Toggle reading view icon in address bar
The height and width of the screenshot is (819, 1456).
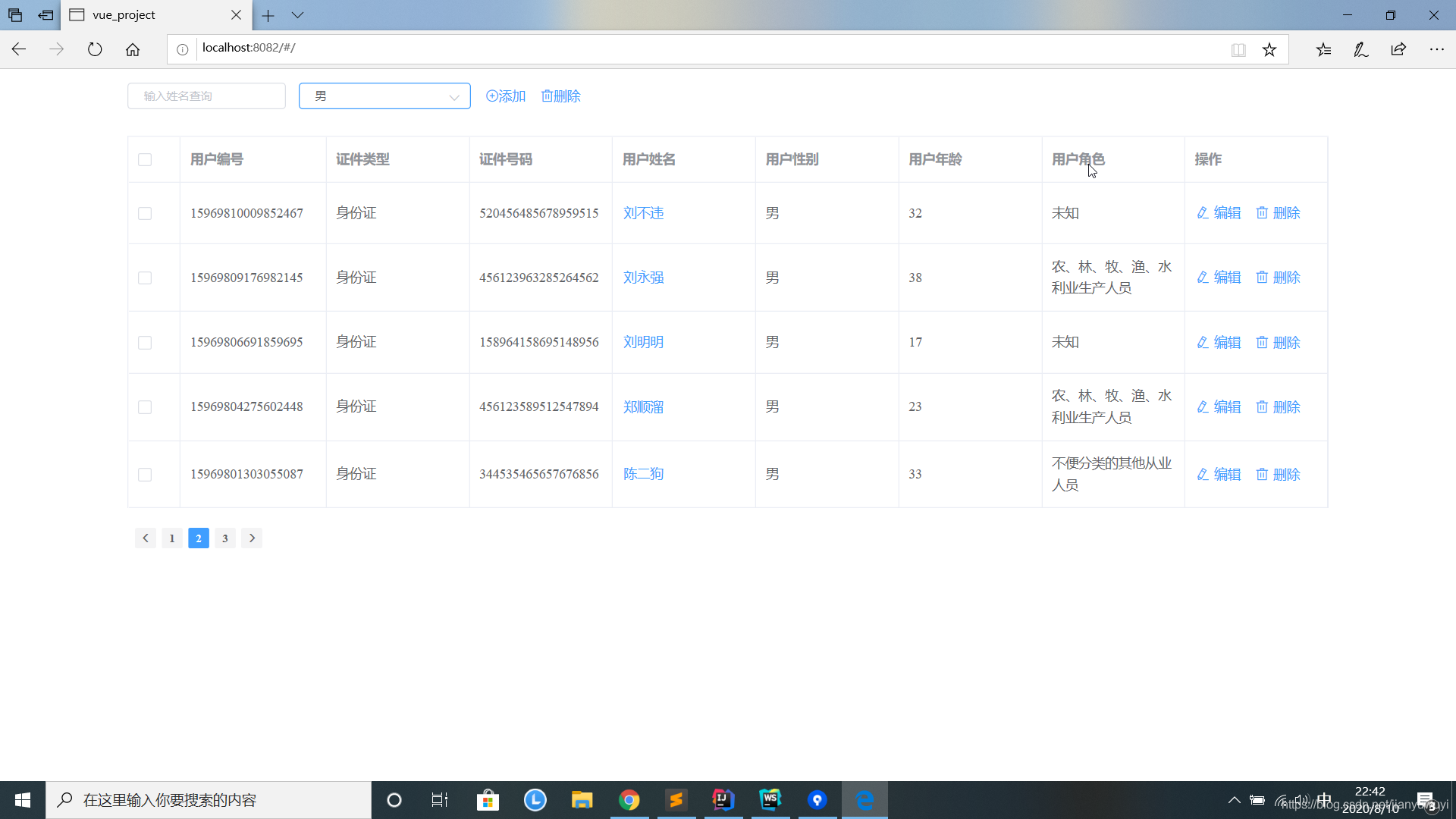(x=1238, y=49)
